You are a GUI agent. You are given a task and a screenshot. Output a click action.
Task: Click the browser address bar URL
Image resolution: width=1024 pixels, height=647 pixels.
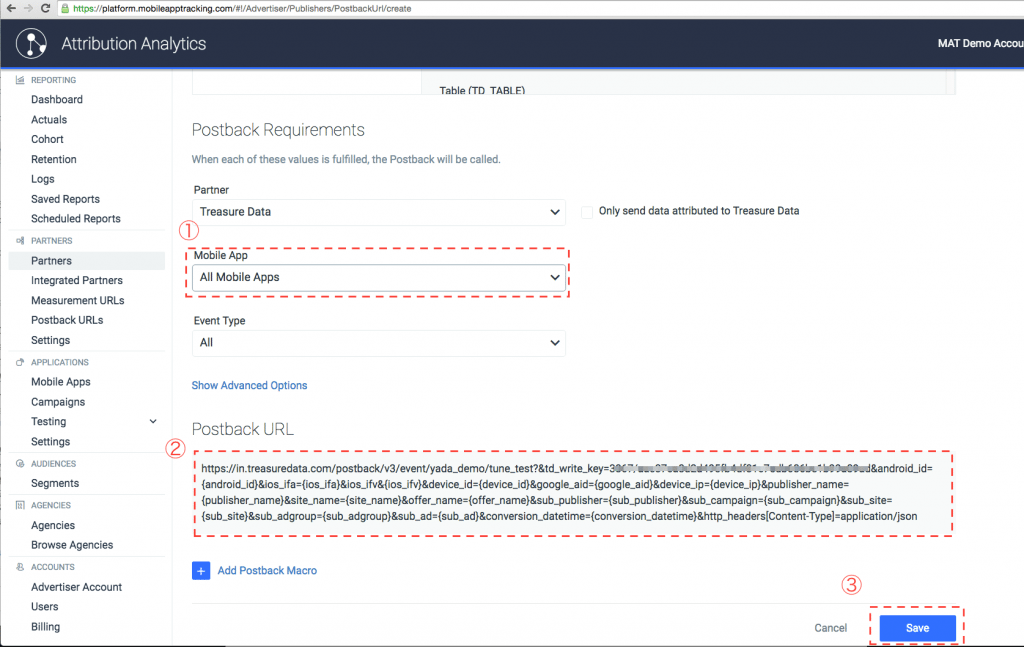coord(242,8)
